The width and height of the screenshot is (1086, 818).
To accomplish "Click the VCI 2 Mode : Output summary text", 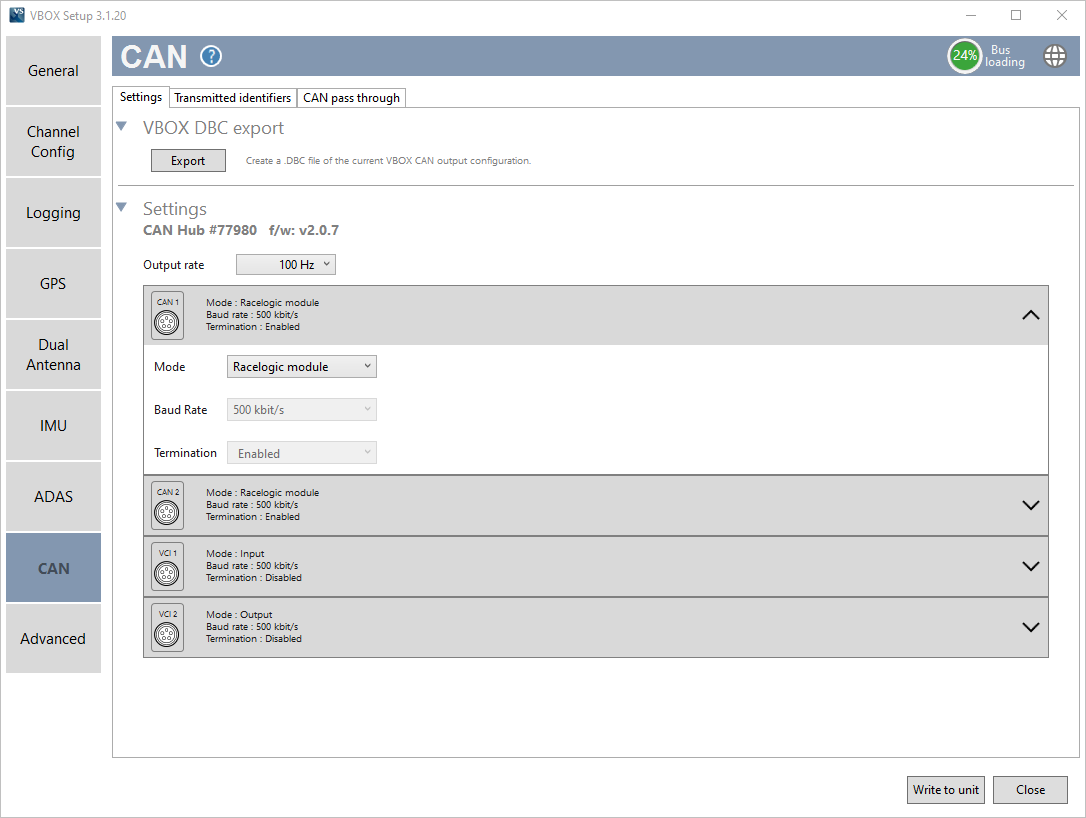I will (239, 614).
